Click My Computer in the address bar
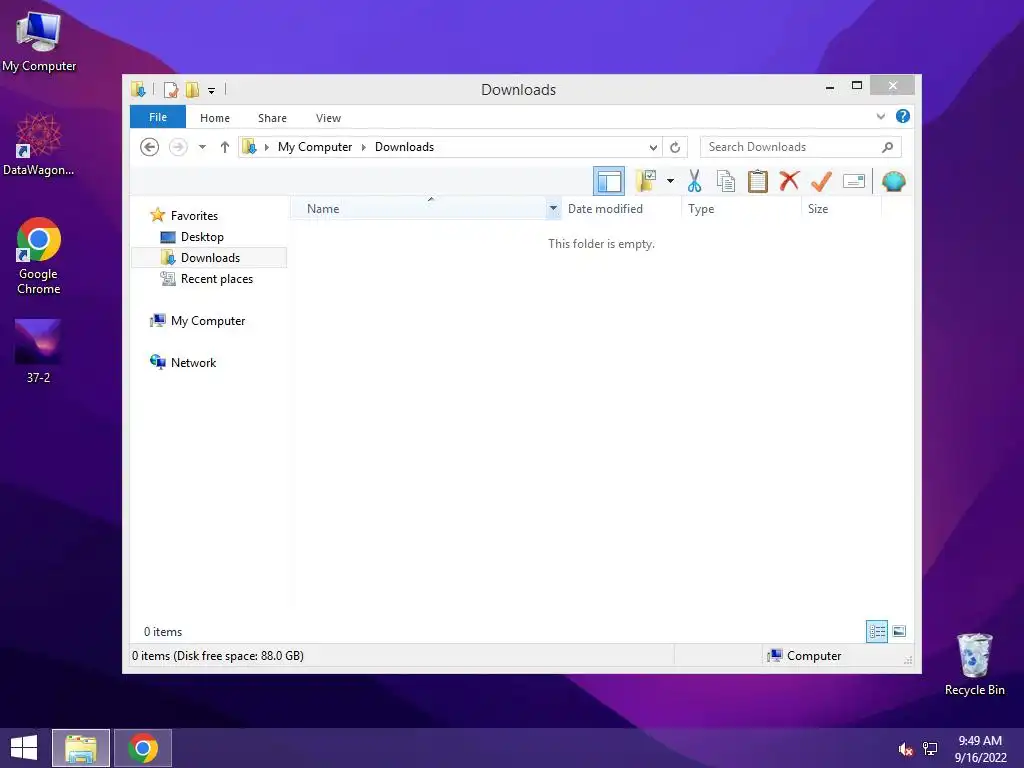1024x768 pixels. pyautogui.click(x=315, y=147)
